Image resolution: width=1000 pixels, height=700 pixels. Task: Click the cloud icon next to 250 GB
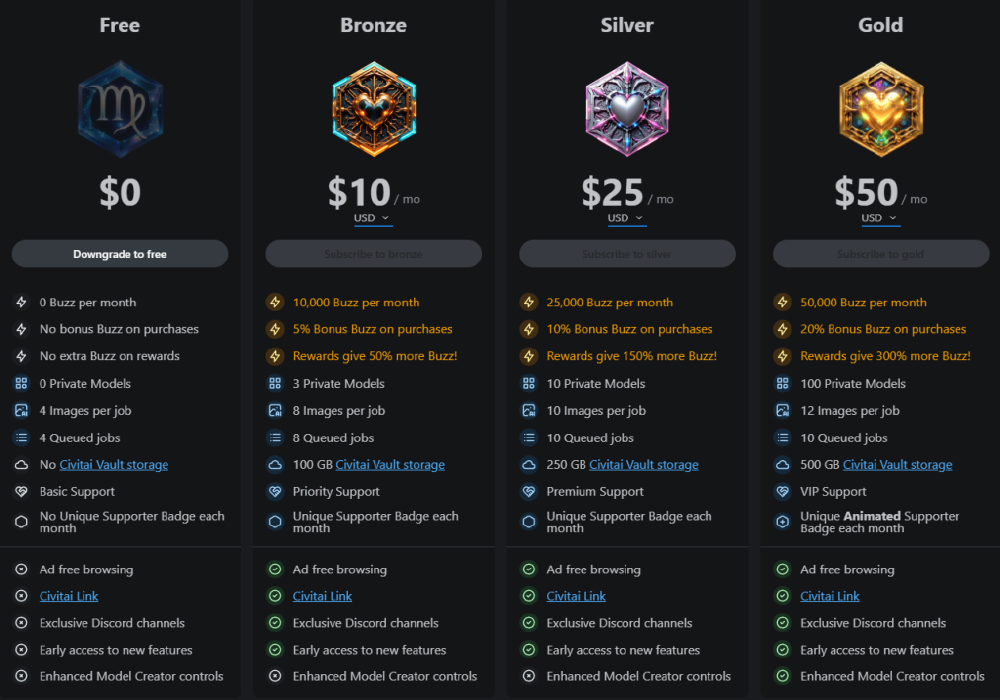click(529, 465)
